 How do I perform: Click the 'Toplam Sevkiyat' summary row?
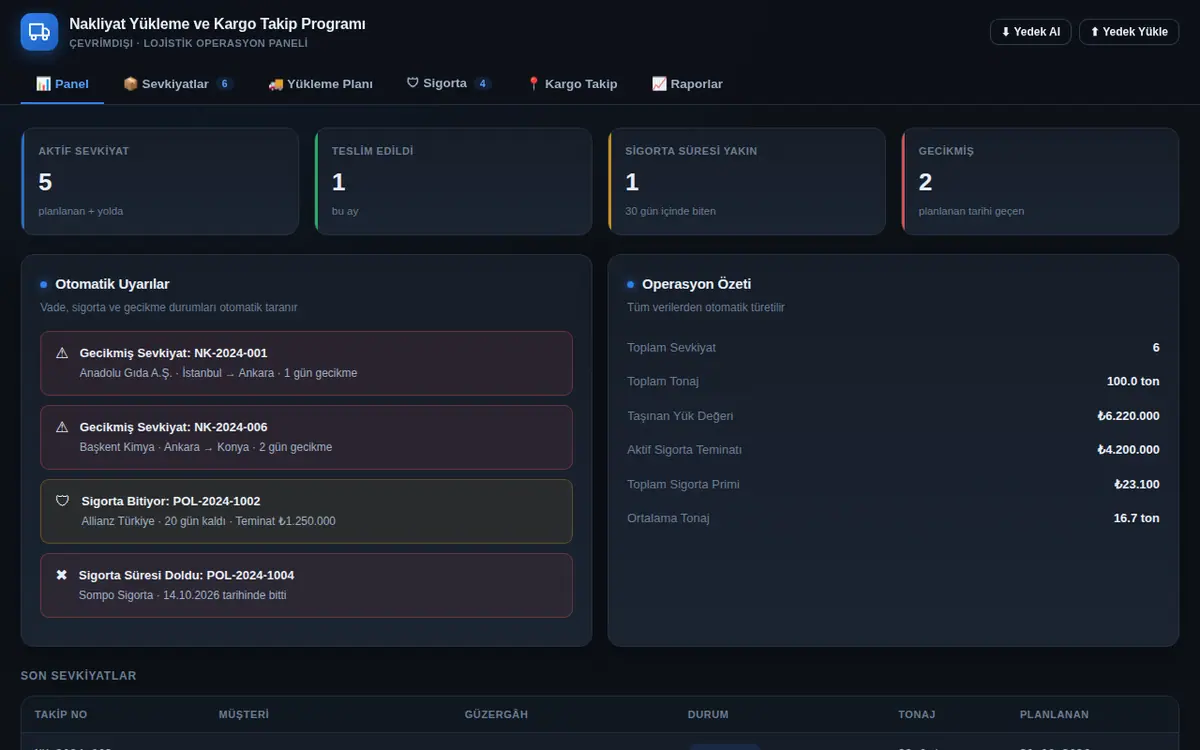pos(893,348)
